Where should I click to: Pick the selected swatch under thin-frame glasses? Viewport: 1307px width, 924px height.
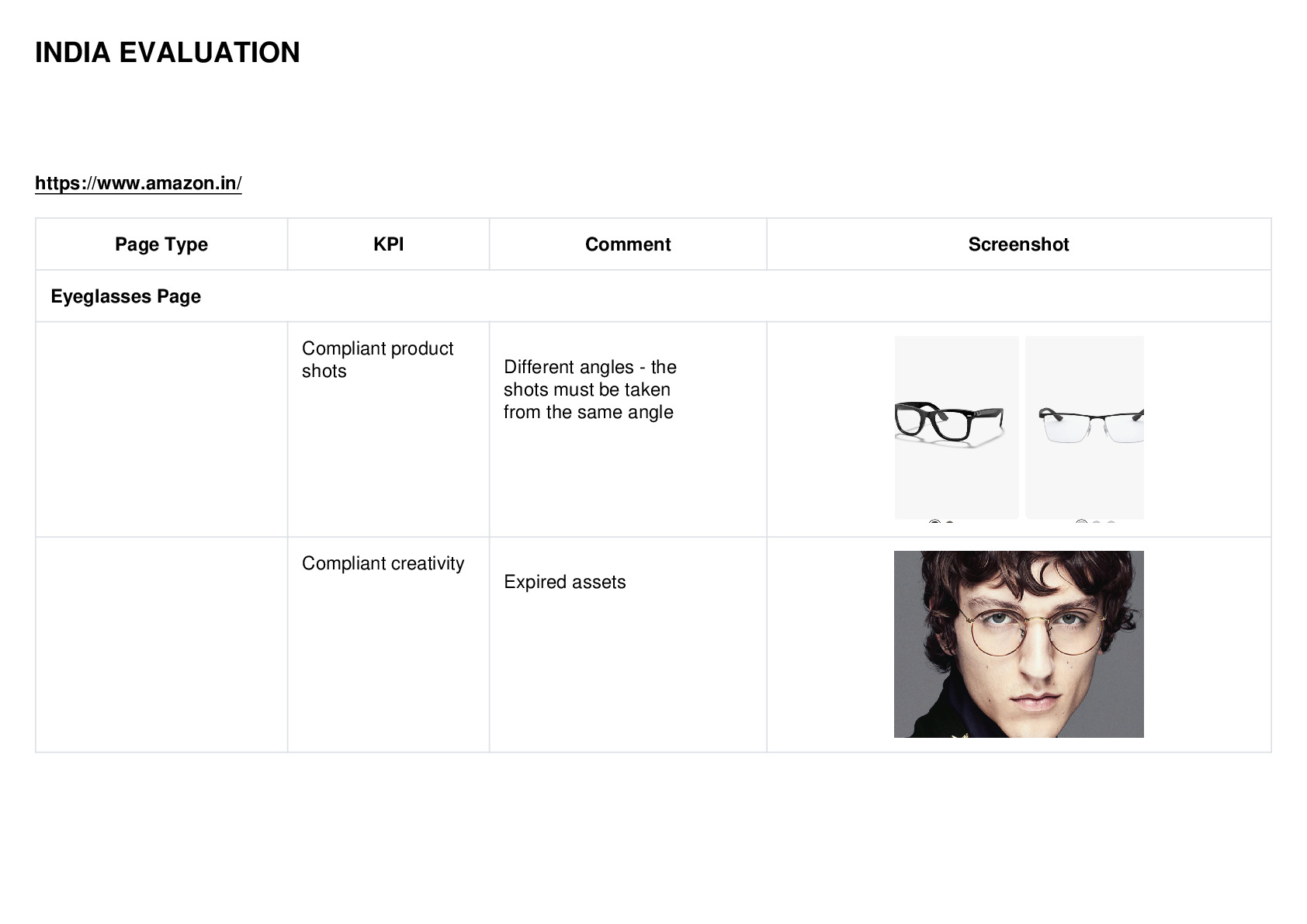[x=1081, y=523]
